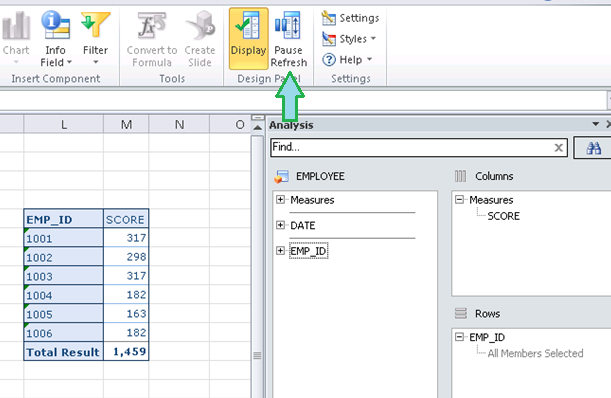Click the split box above the scrollbar
Image resolution: width=611 pixels, height=398 pixels.
click(257, 117)
